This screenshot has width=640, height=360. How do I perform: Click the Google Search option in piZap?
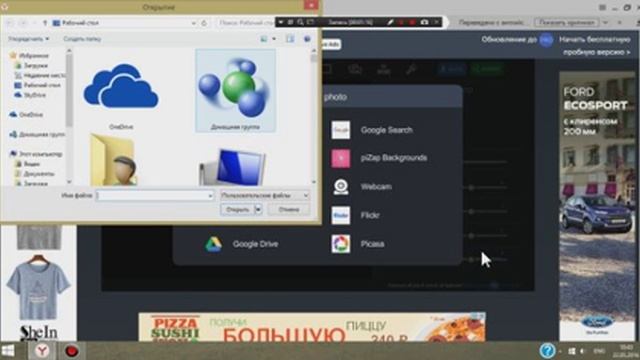tap(372, 130)
